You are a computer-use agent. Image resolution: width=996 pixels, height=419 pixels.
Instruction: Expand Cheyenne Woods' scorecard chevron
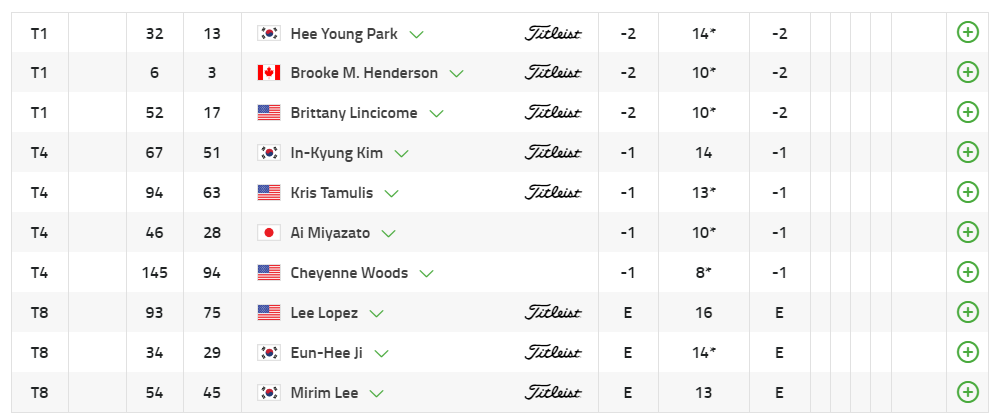point(427,274)
